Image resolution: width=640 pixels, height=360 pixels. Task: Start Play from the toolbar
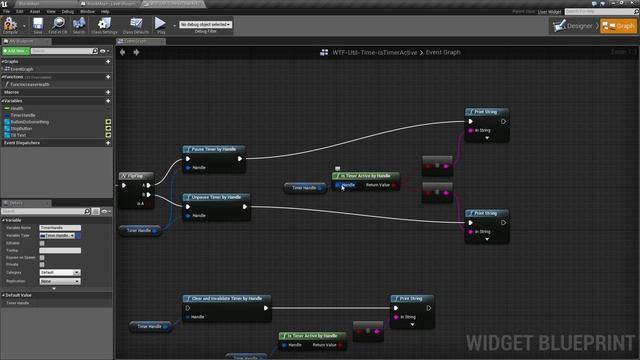point(160,25)
